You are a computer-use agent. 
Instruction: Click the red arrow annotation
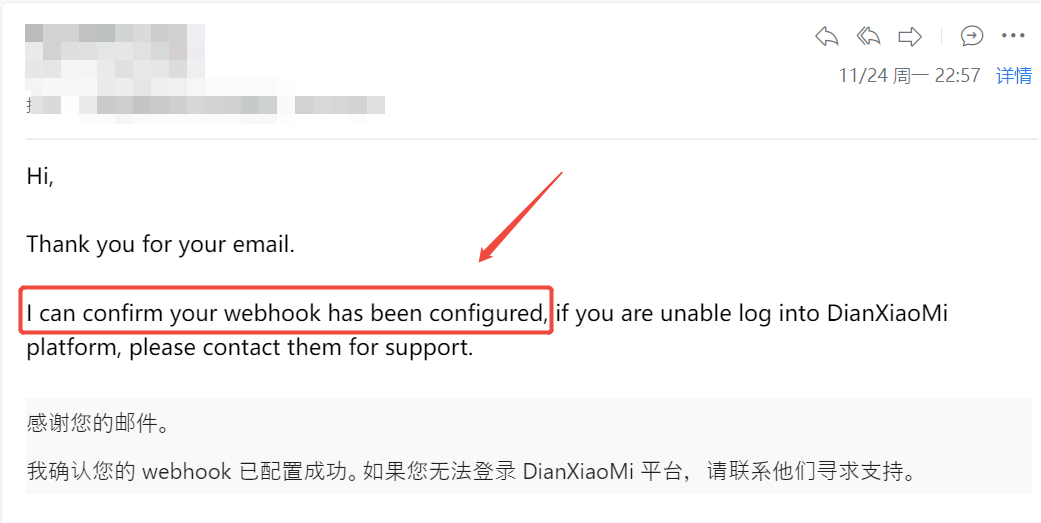pyautogui.click(x=520, y=217)
